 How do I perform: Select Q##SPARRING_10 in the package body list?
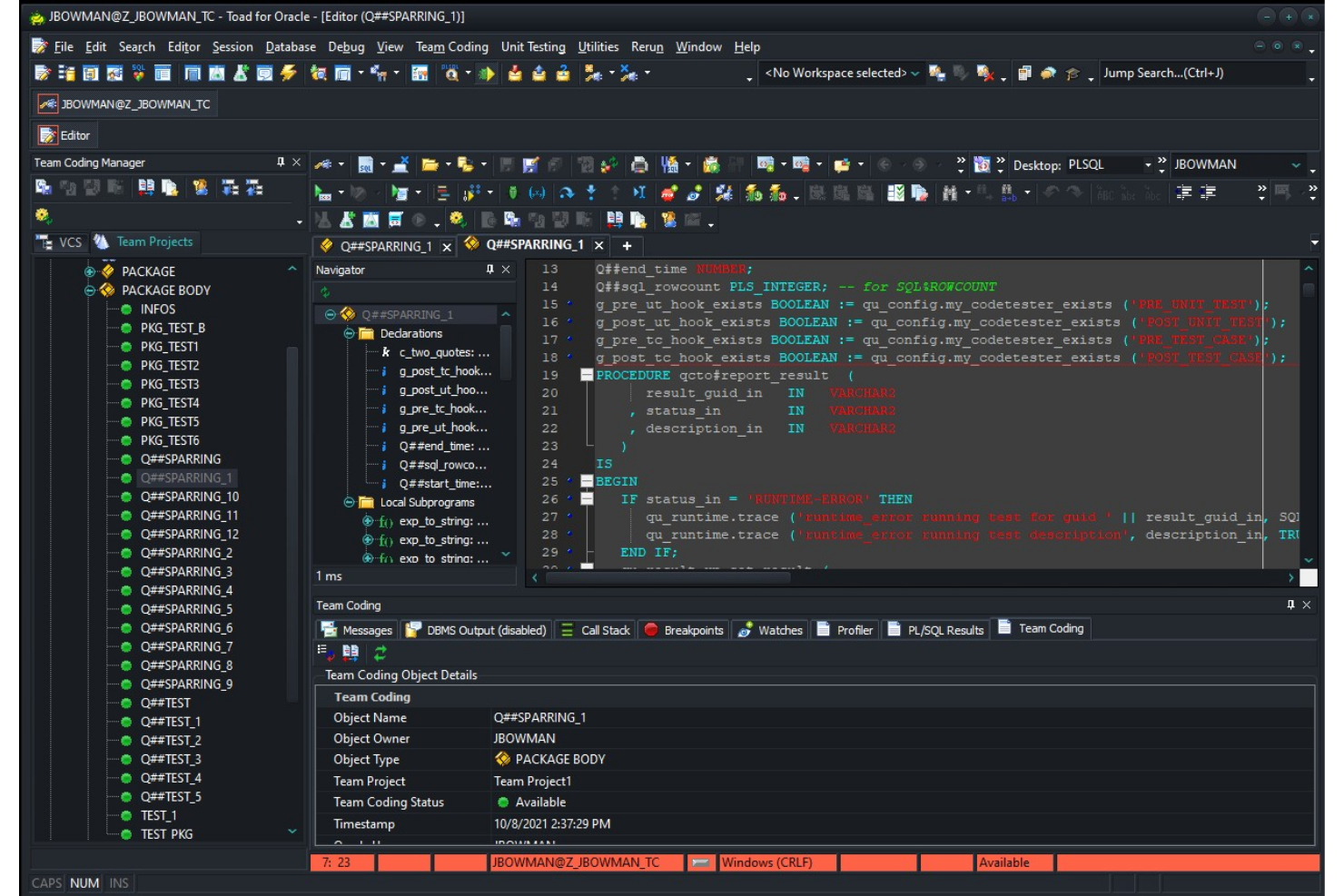point(190,497)
